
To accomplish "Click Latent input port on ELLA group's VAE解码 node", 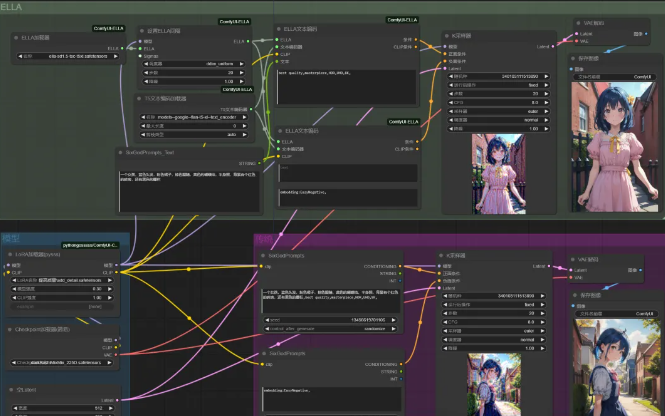I will point(576,34).
